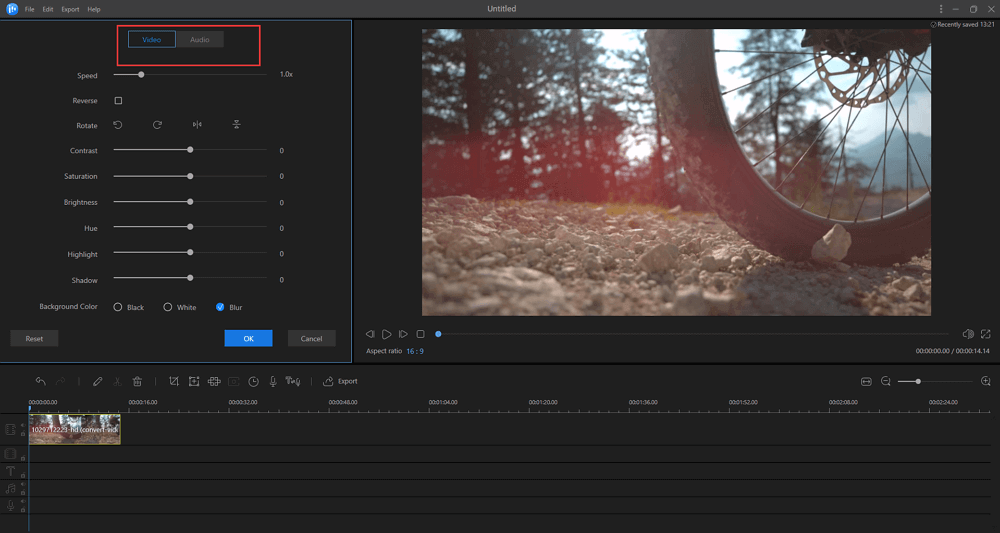Change the 16:9 aspect ratio

(x=415, y=351)
